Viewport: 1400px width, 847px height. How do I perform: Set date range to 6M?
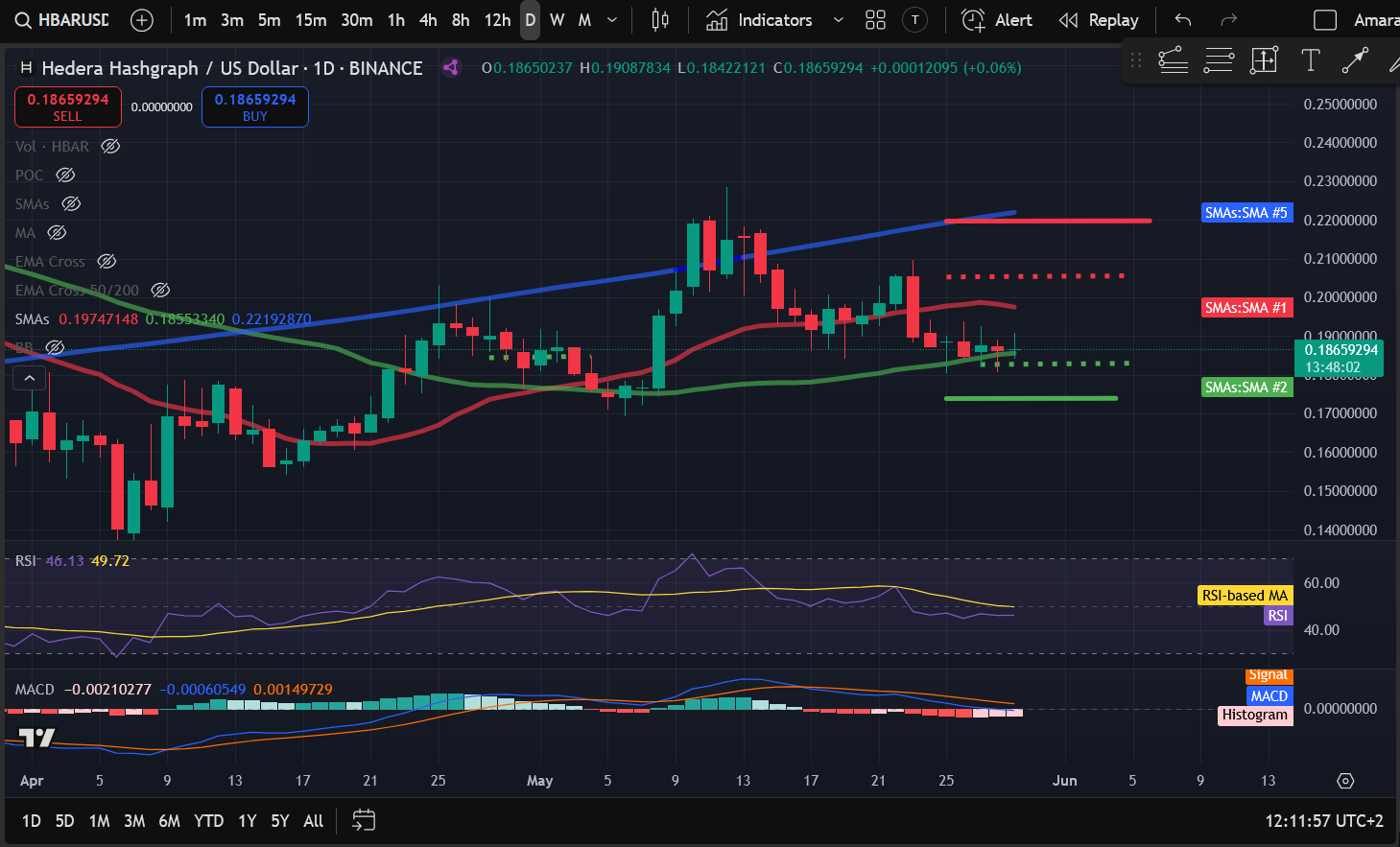(169, 821)
